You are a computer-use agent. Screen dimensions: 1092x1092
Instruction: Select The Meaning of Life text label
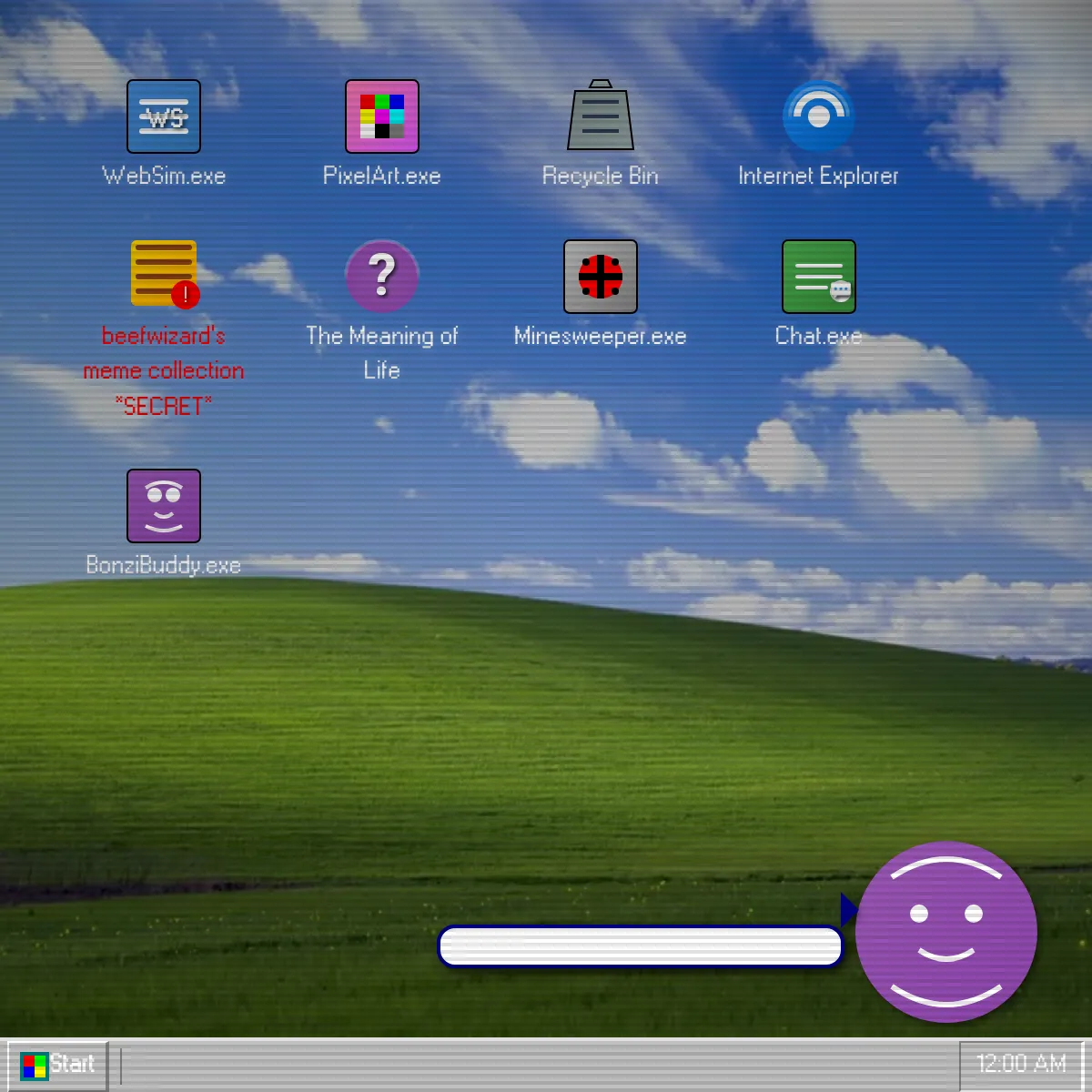(x=382, y=353)
